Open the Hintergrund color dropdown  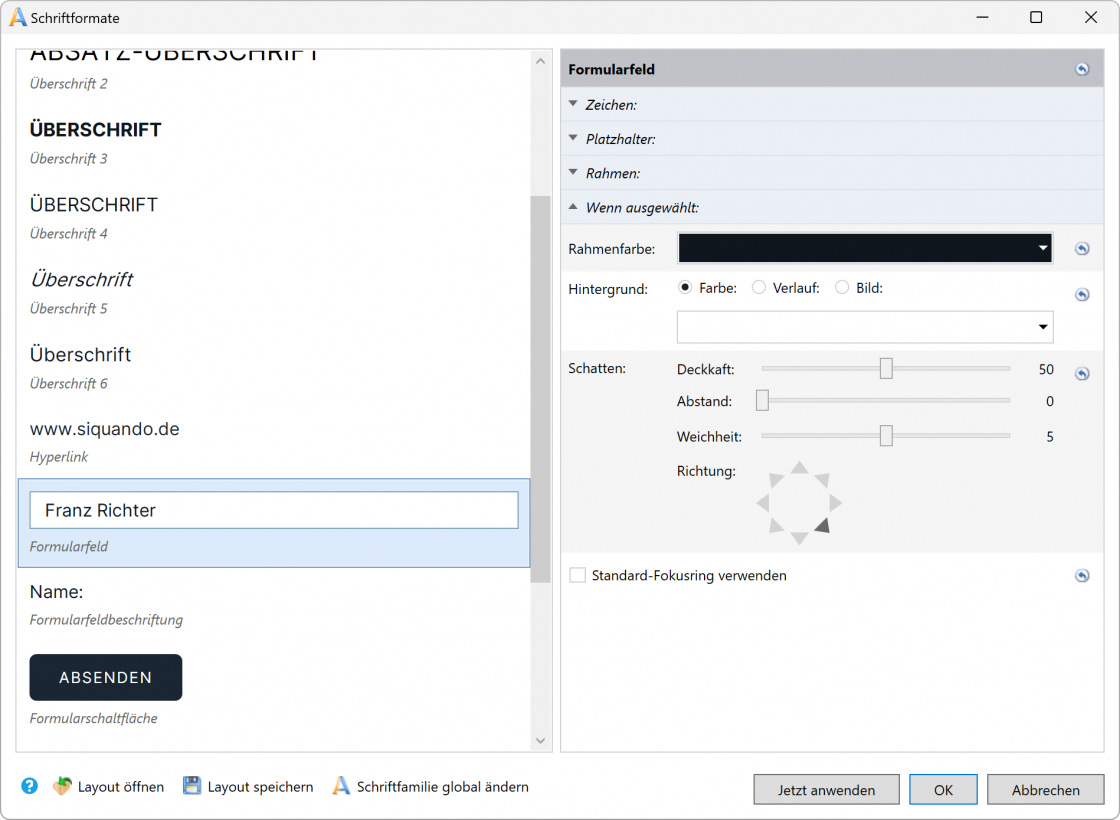[865, 327]
